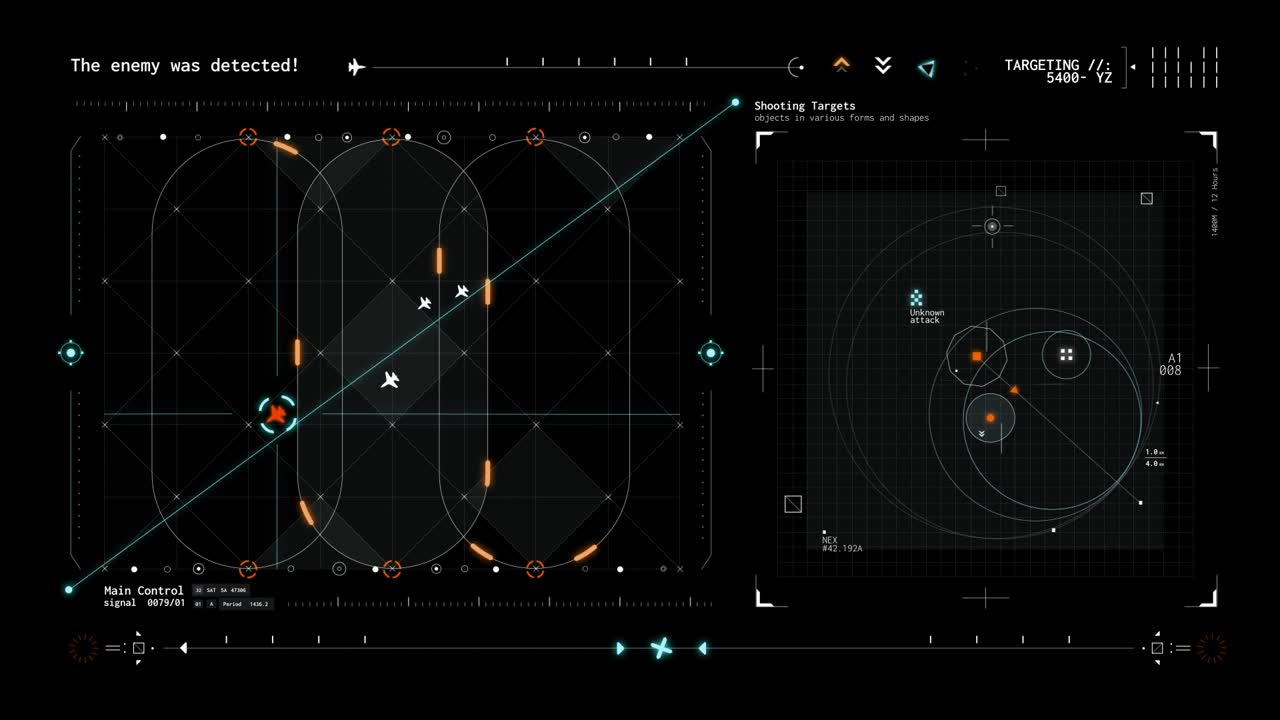Click the half-circle end of the top slider
This screenshot has height=720, width=1280.
coord(795,67)
